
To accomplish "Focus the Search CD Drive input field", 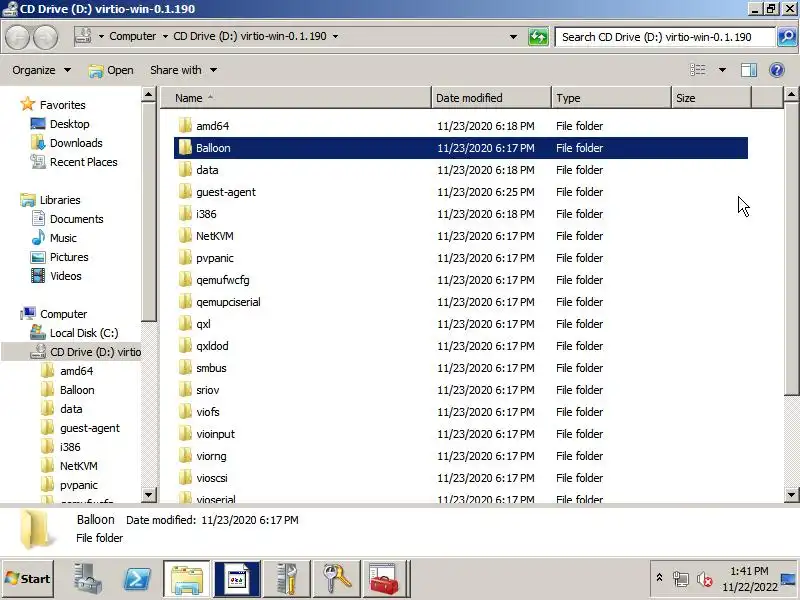I will point(665,37).
